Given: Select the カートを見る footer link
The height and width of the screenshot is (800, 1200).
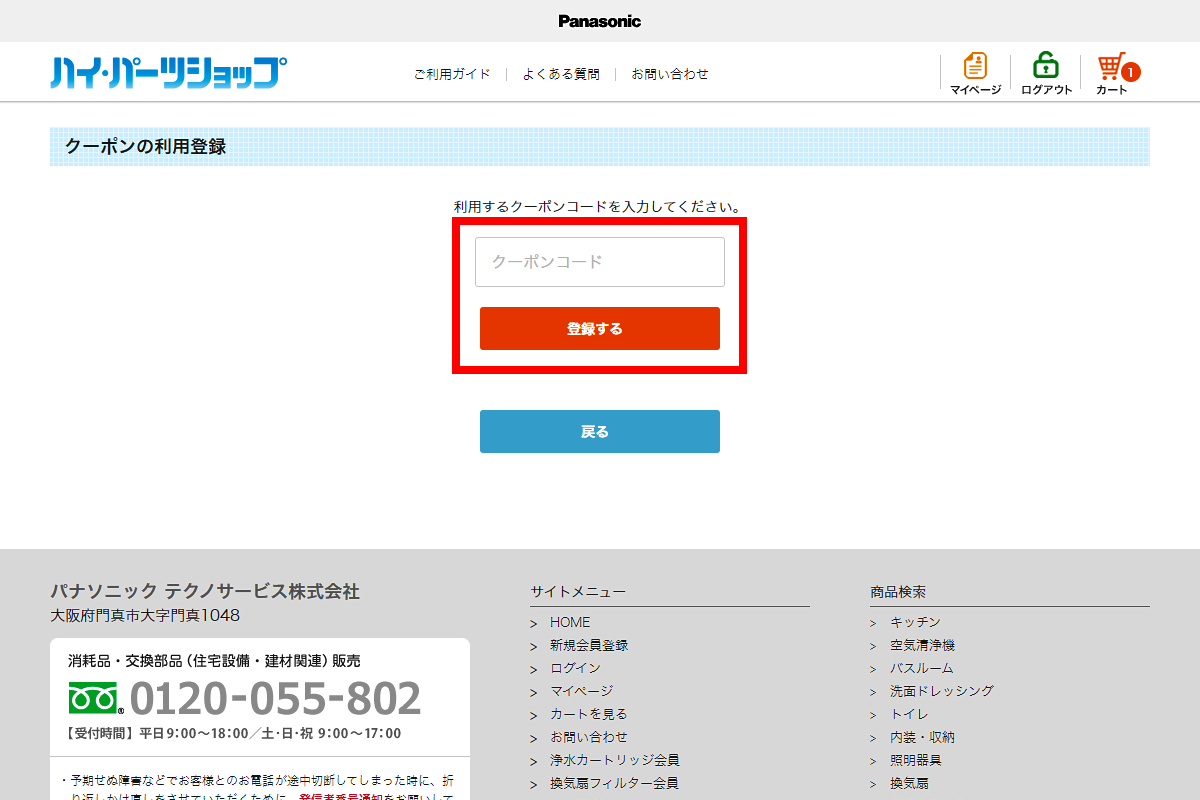Looking at the screenshot, I should (x=588, y=714).
